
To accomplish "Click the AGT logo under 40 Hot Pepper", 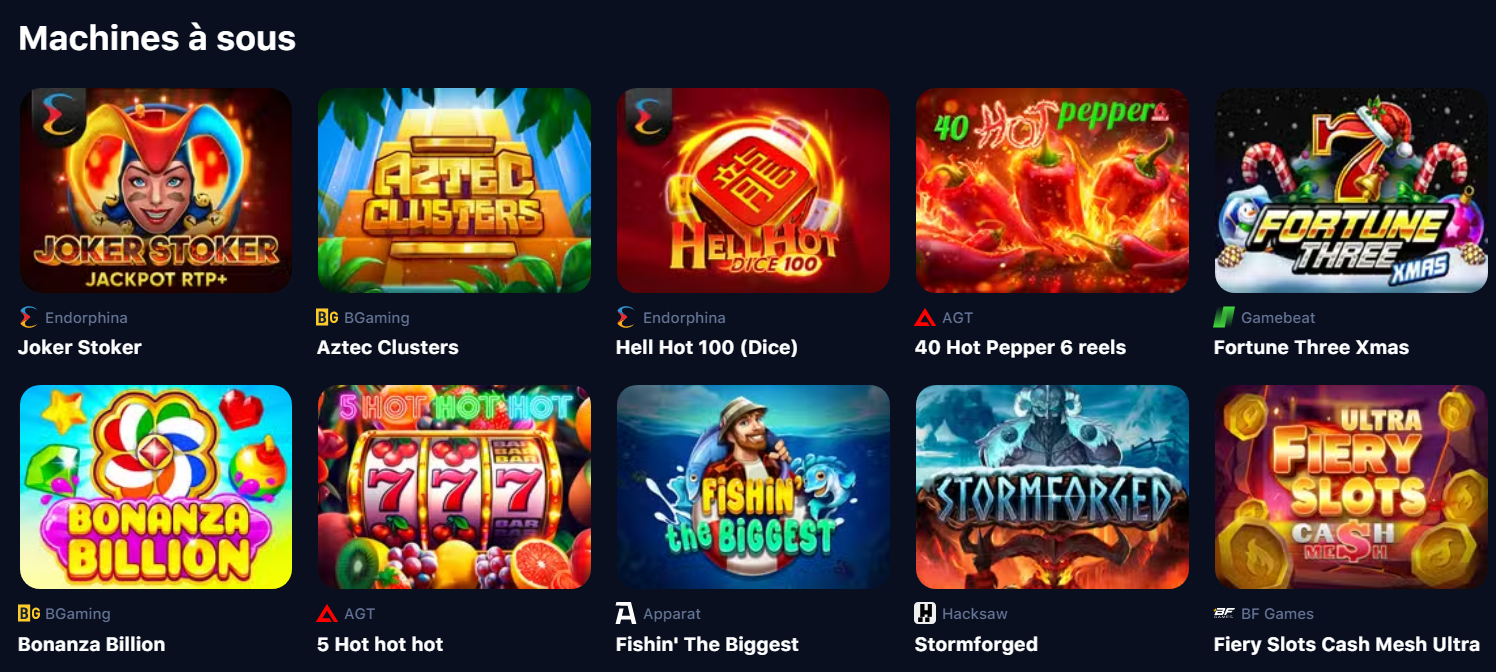I will [x=925, y=318].
